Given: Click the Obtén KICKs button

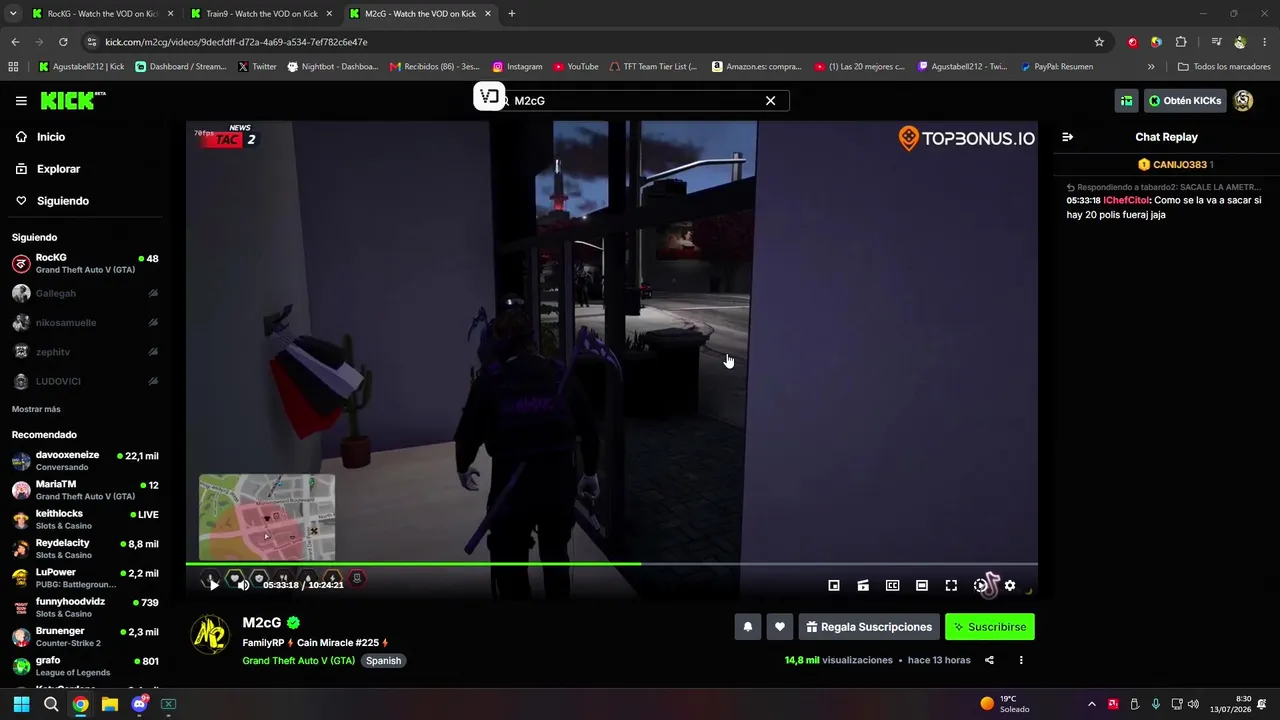Looking at the screenshot, I should [1185, 101].
